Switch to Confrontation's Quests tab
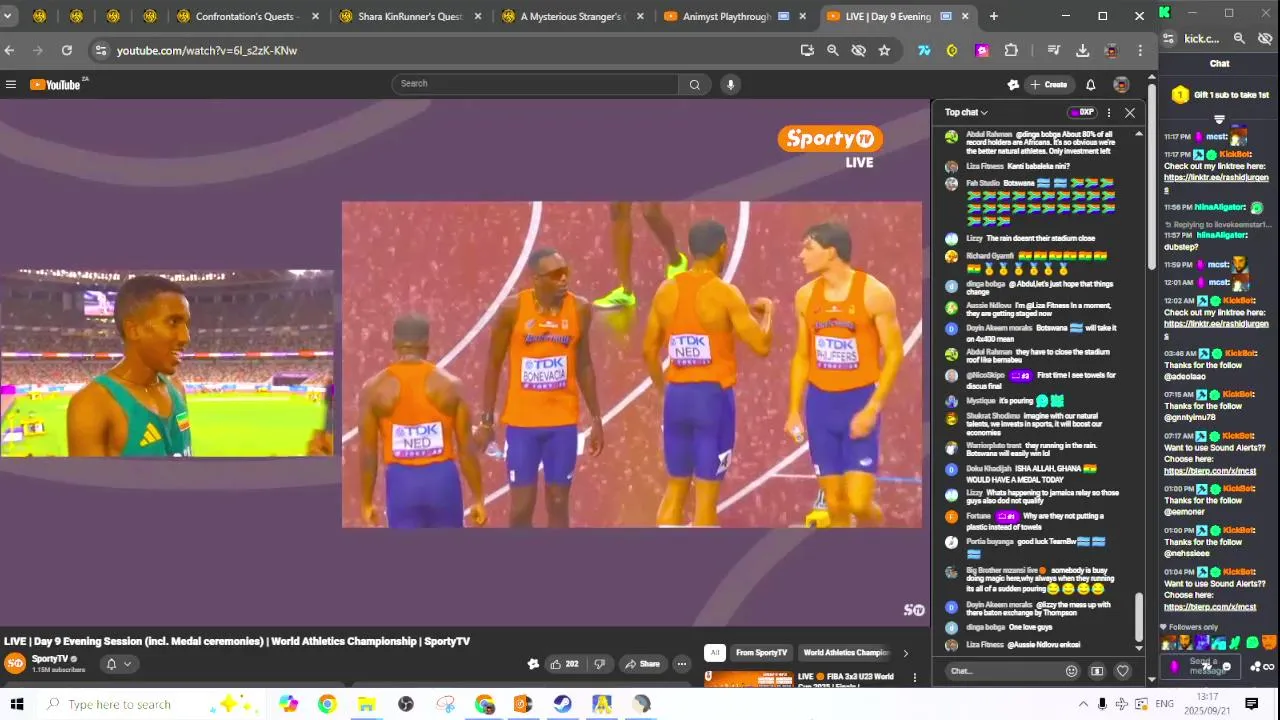The width and height of the screenshot is (1280, 720). click(246, 16)
